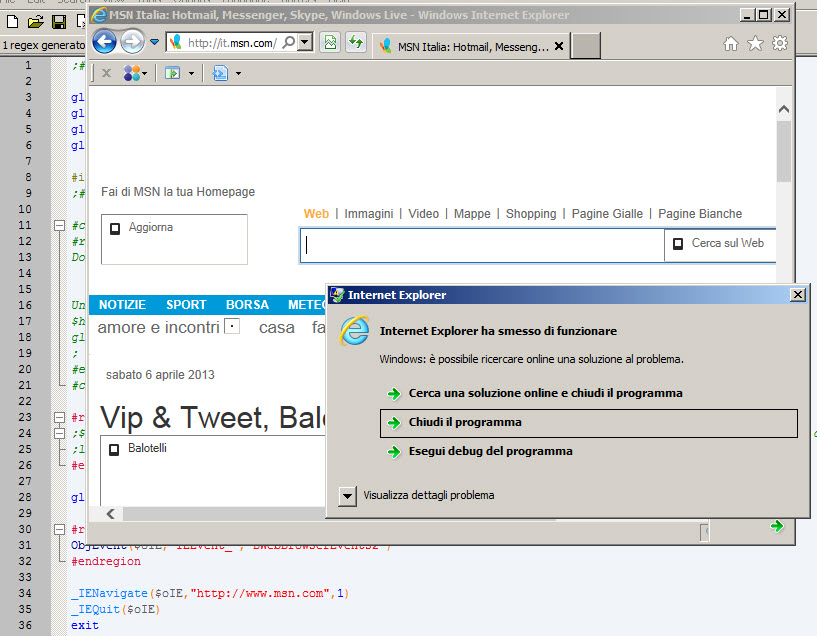The width and height of the screenshot is (817, 636).
Task: Open the address bar history dropdown
Action: pyautogui.click(x=304, y=42)
